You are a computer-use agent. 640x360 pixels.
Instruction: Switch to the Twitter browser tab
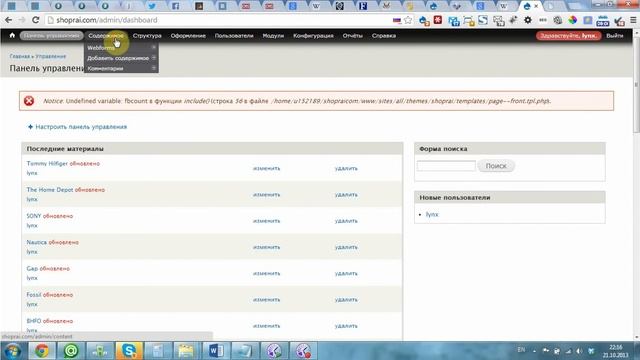click(x=152, y=6)
